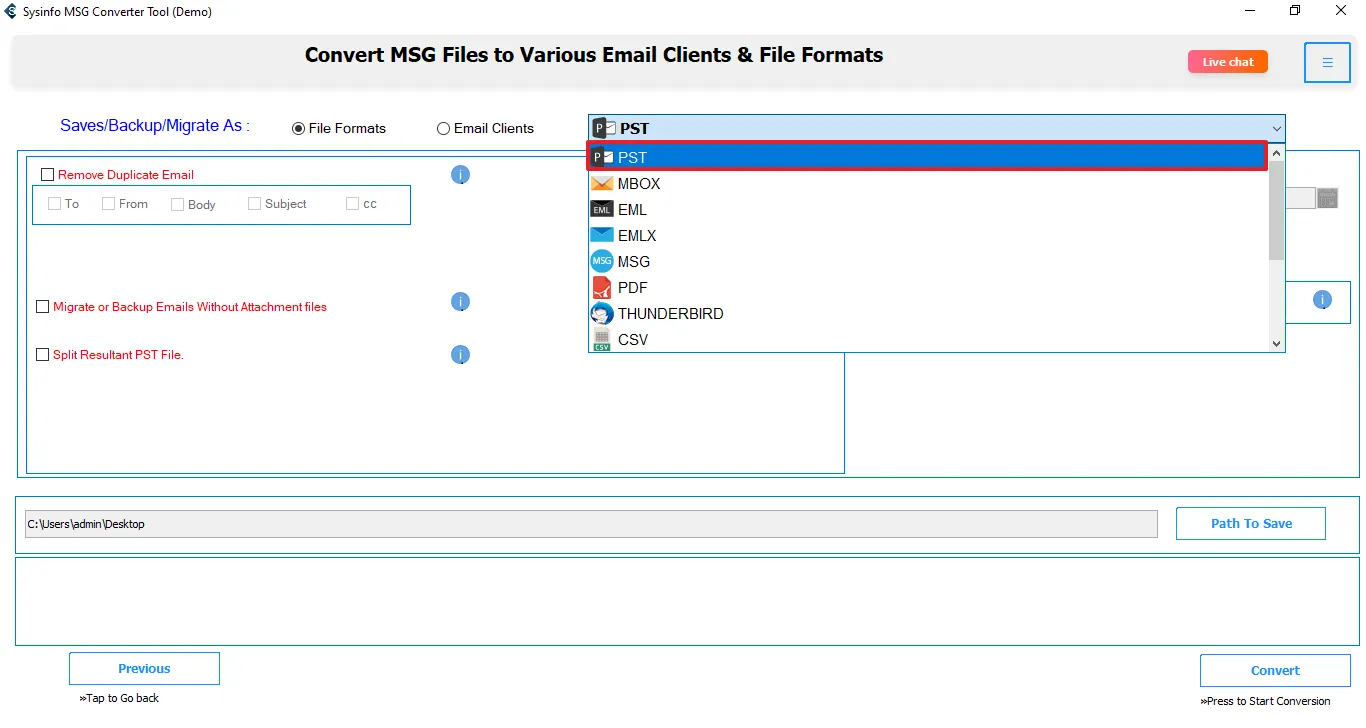1366x728 pixels.
Task: Collapse the PST format dropdown arrow
Action: point(1276,129)
